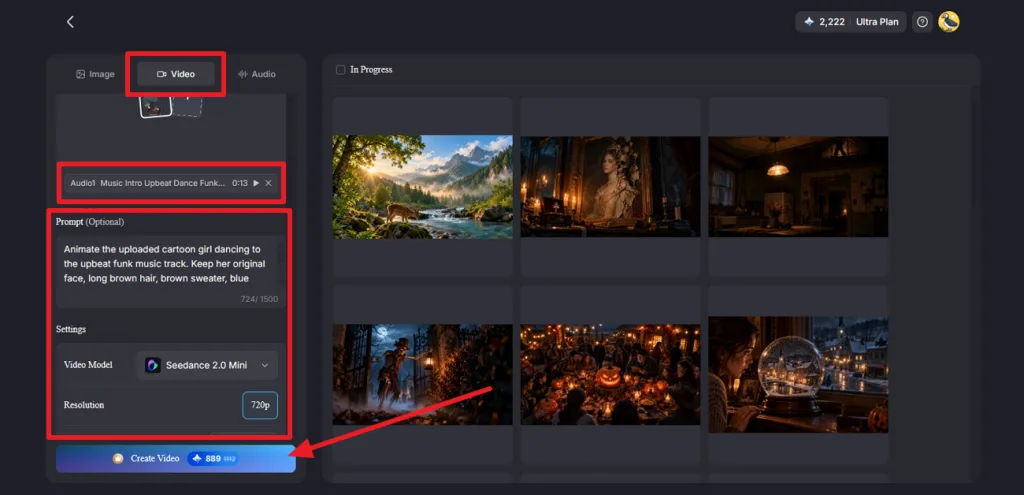The image size is (1024, 495).
Task: Click the empty dashed image slot
Action: [188, 105]
